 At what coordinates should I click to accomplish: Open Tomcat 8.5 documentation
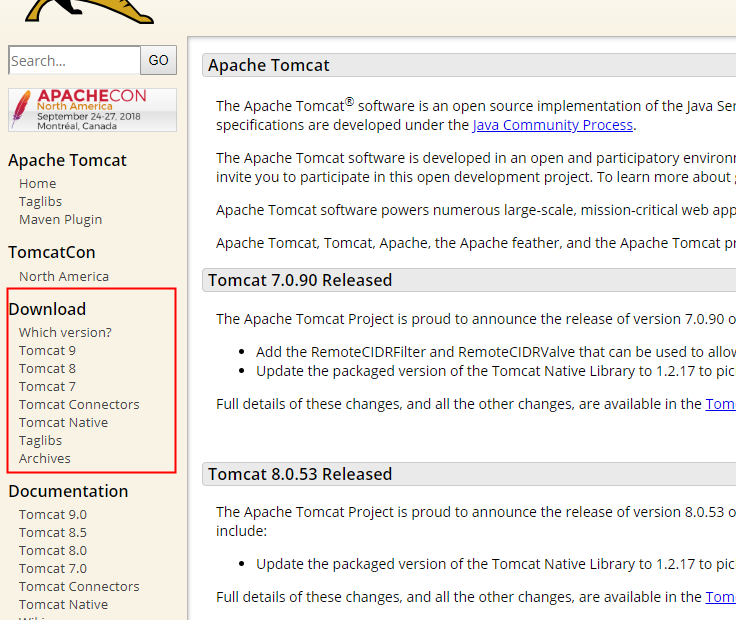(53, 532)
